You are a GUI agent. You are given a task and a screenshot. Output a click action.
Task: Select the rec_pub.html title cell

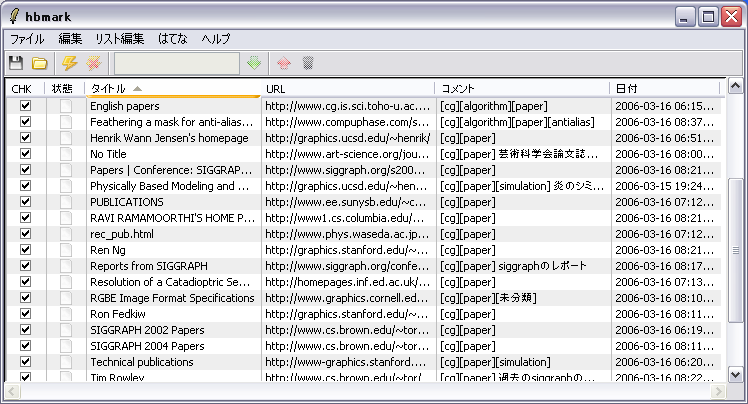click(x=174, y=234)
